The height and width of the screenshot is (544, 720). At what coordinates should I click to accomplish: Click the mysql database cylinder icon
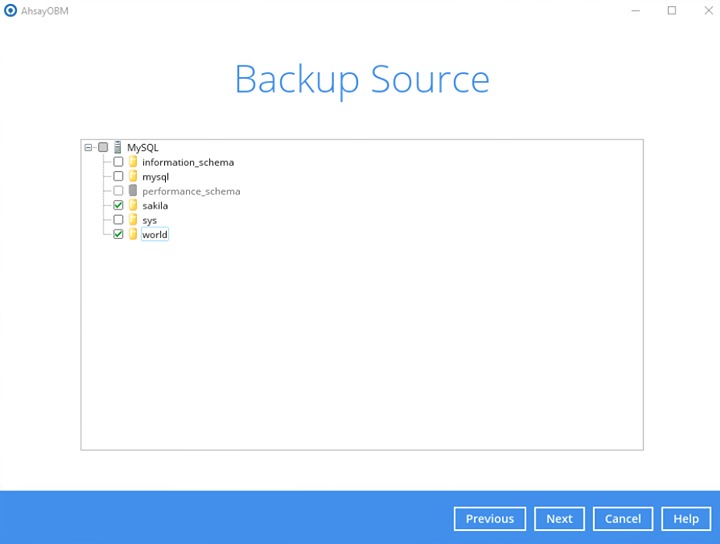[x=133, y=176]
